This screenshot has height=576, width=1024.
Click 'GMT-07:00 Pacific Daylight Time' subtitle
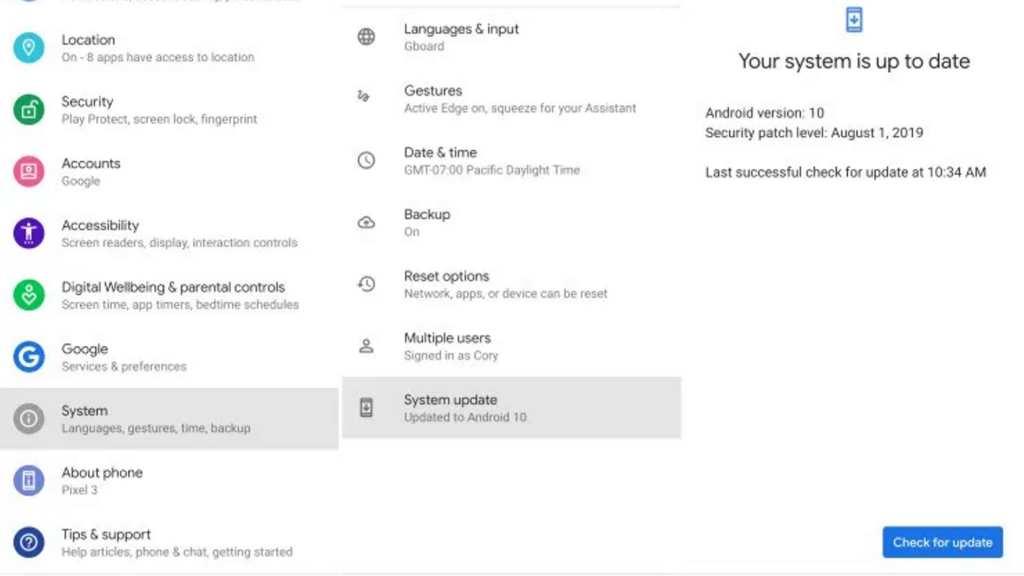click(x=492, y=170)
